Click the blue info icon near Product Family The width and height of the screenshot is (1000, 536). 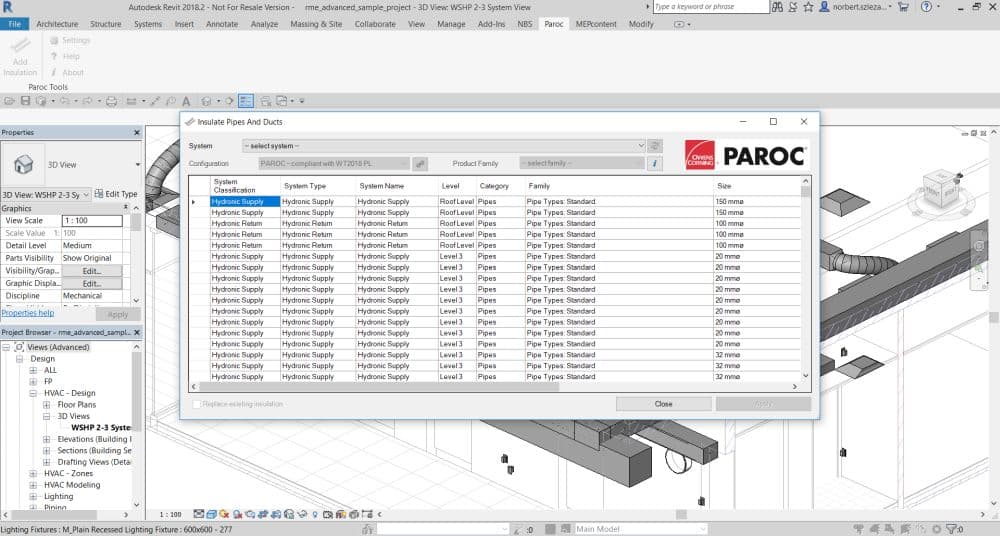654,164
